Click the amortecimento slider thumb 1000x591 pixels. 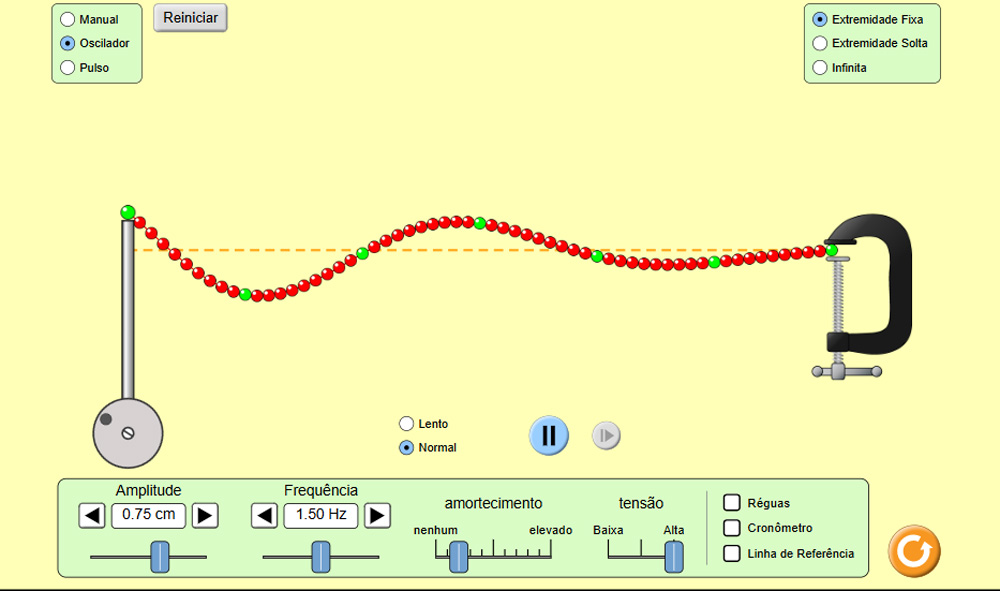point(459,557)
